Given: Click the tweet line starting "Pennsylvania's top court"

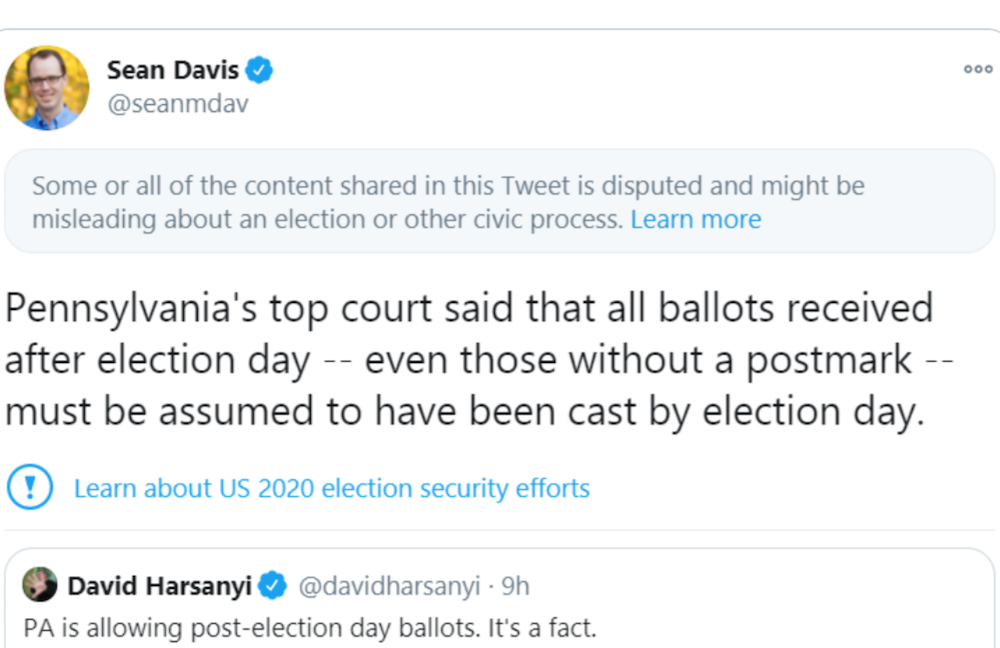Looking at the screenshot, I should point(468,309).
